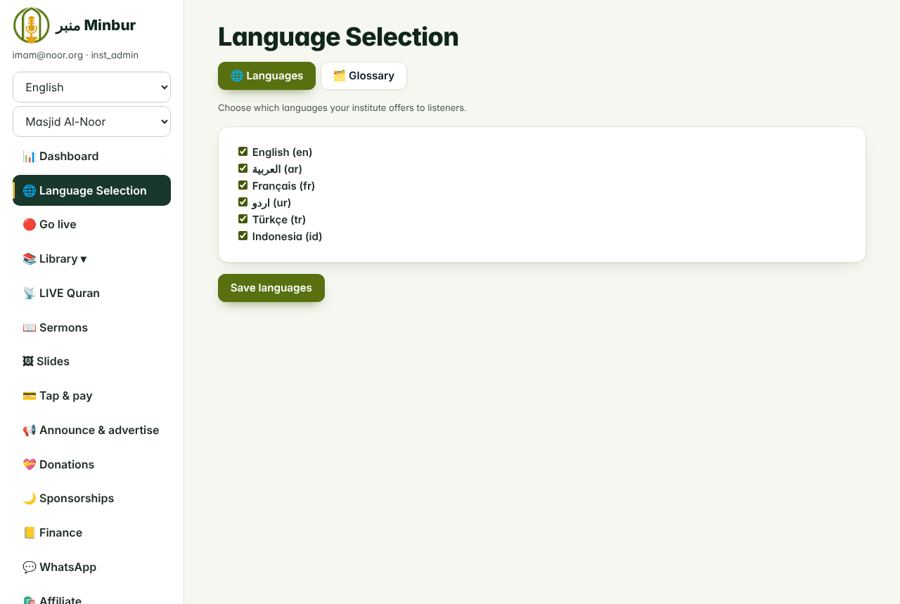Expand the Library submenu arrow
The height and width of the screenshot is (604, 900).
tap(84, 260)
